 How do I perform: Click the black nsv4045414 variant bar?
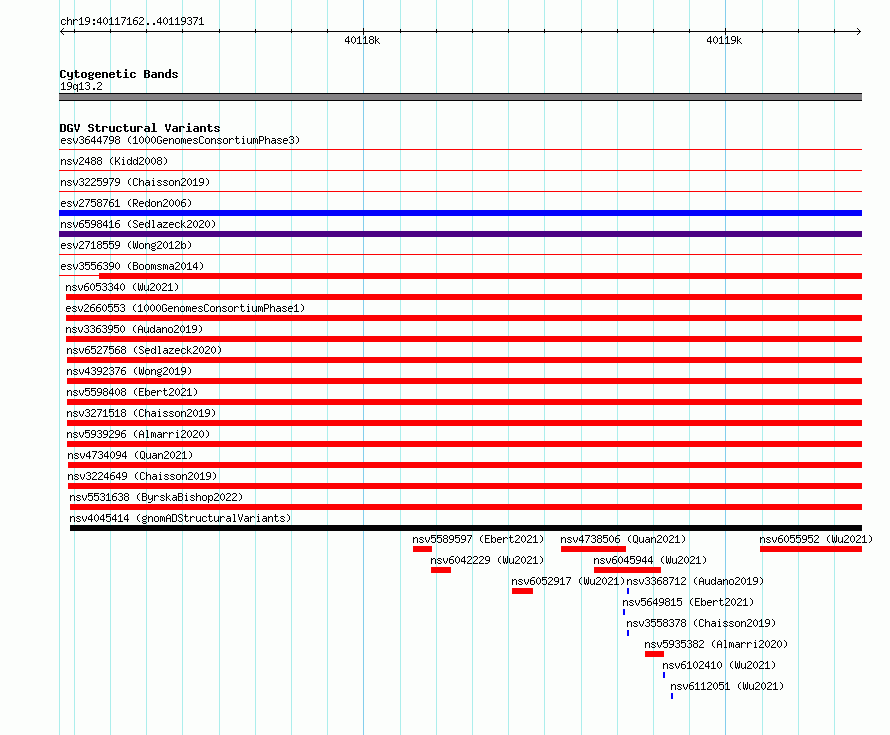pyautogui.click(x=466, y=528)
